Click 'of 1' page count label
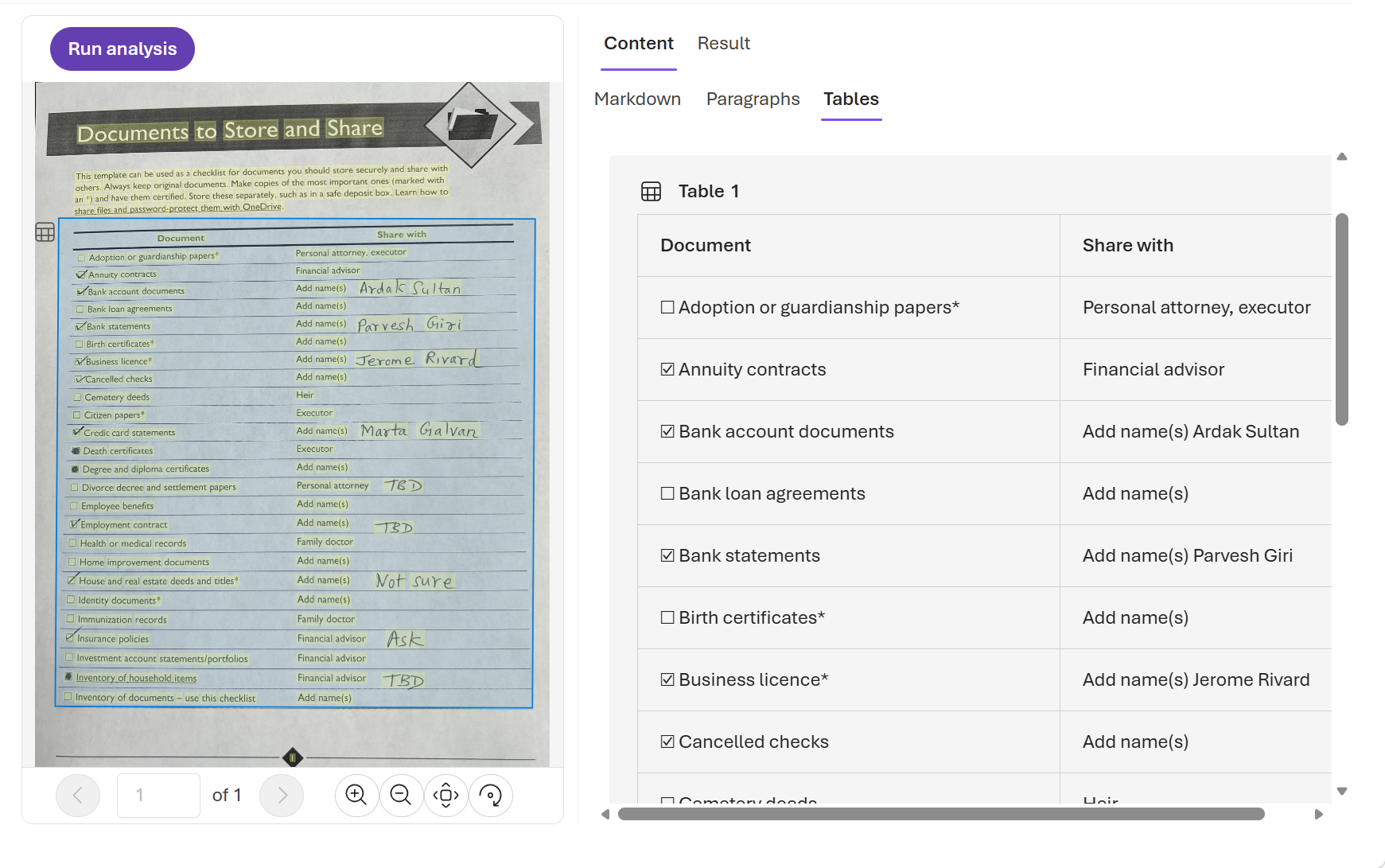Viewport: 1385px width, 868px height. [x=227, y=795]
